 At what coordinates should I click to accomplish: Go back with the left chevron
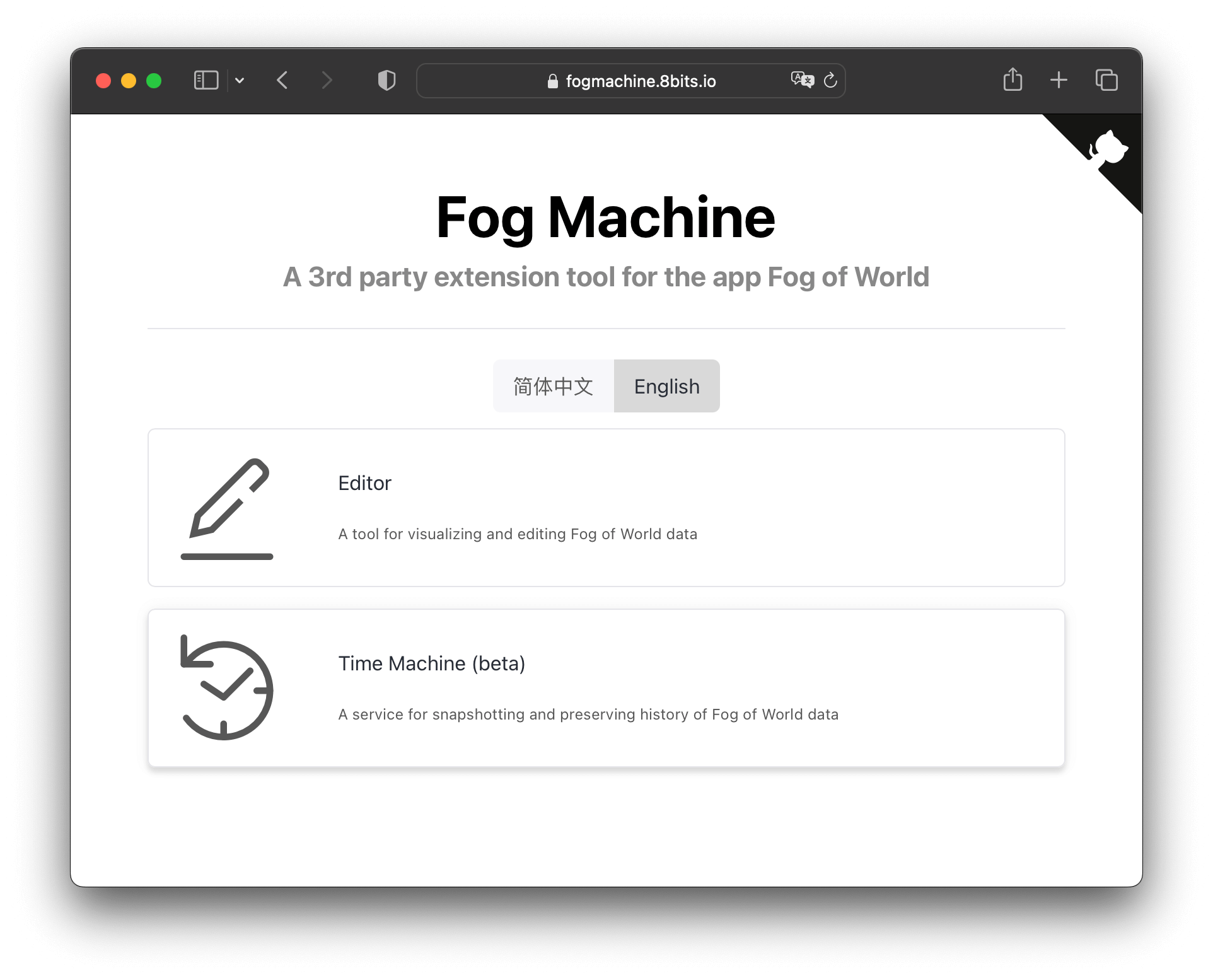[282, 81]
